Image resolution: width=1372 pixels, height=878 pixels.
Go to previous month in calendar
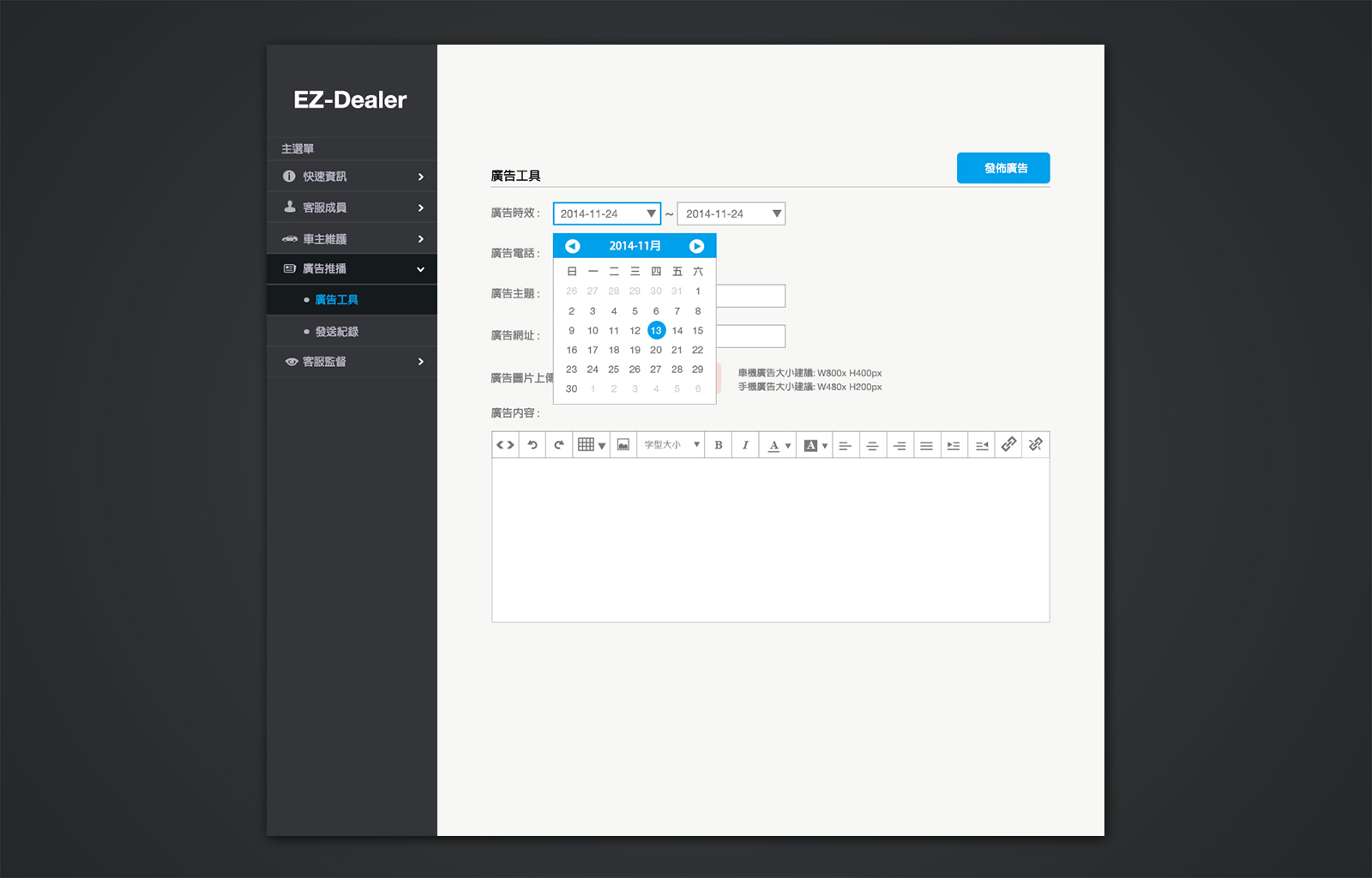click(x=573, y=246)
